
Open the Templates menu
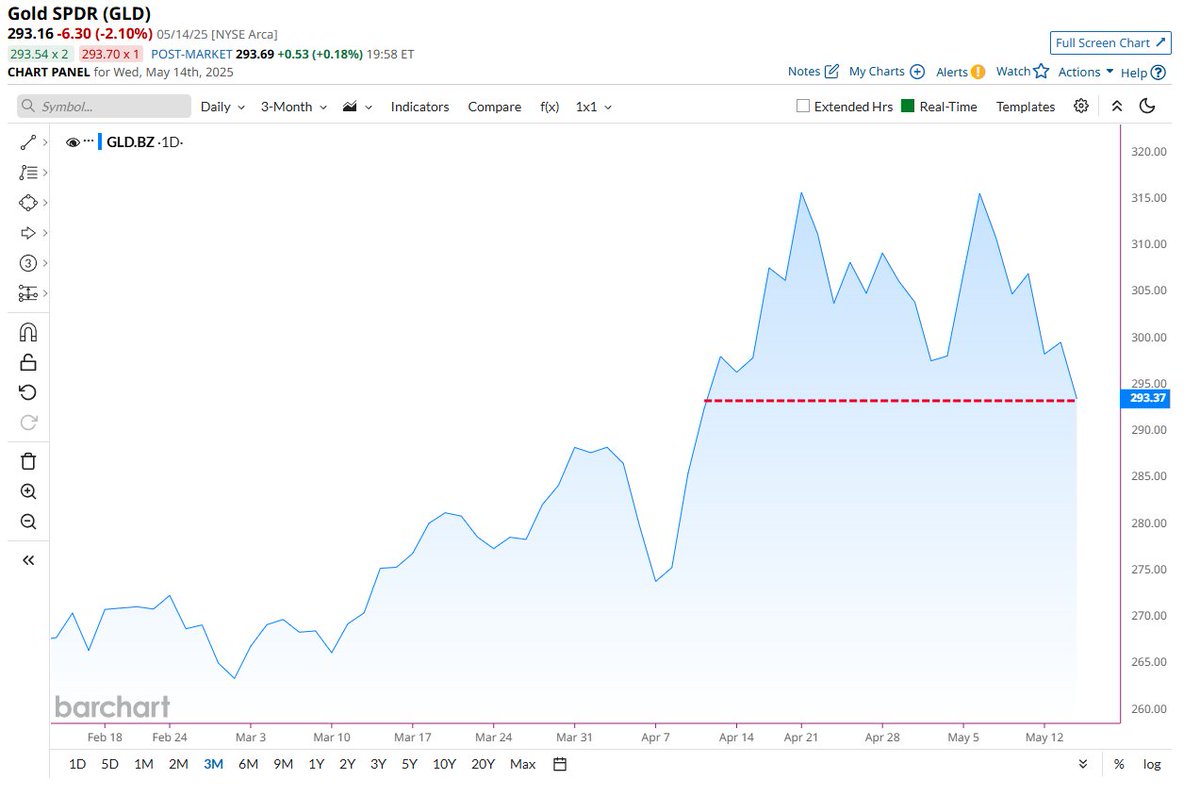(1025, 106)
